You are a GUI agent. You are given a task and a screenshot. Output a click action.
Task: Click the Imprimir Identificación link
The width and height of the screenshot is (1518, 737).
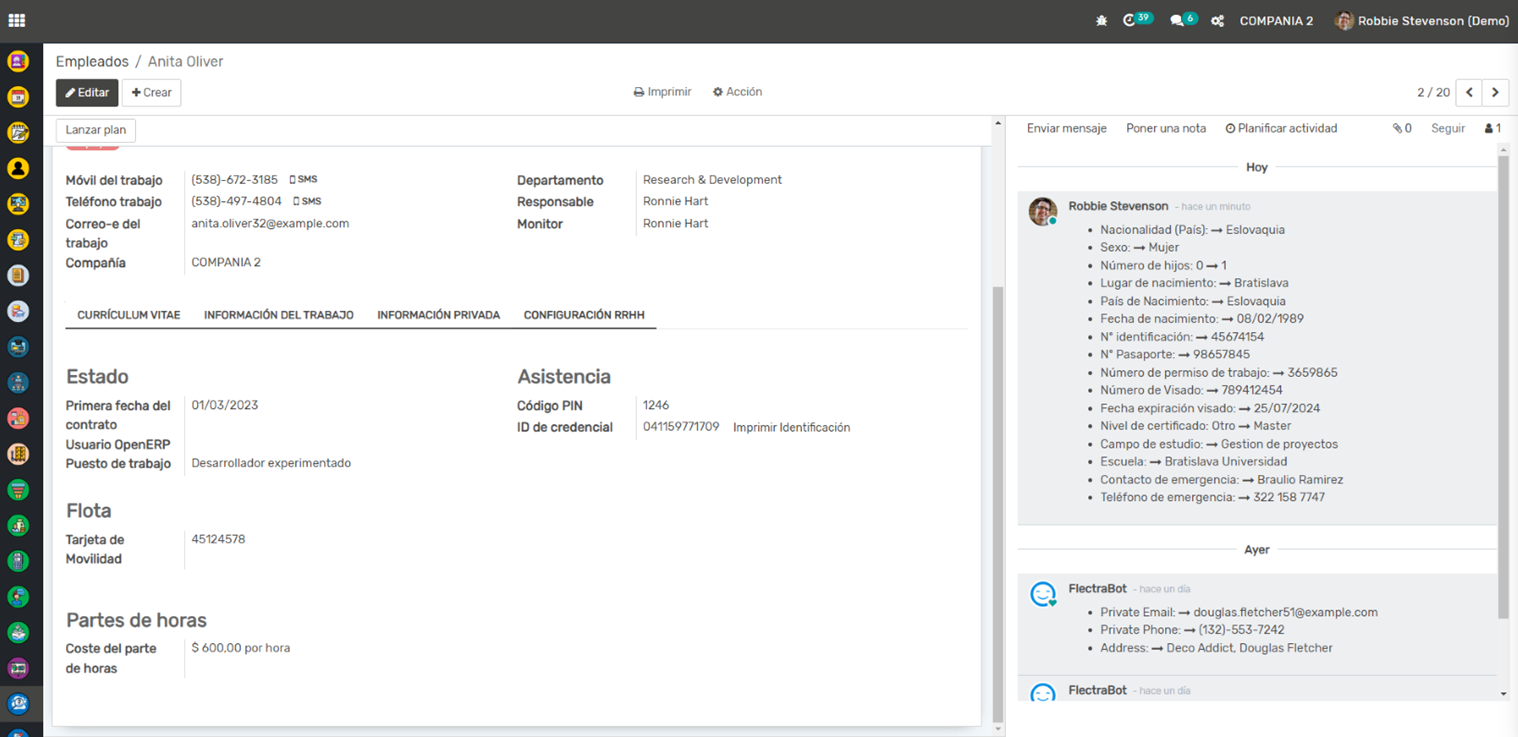point(791,428)
